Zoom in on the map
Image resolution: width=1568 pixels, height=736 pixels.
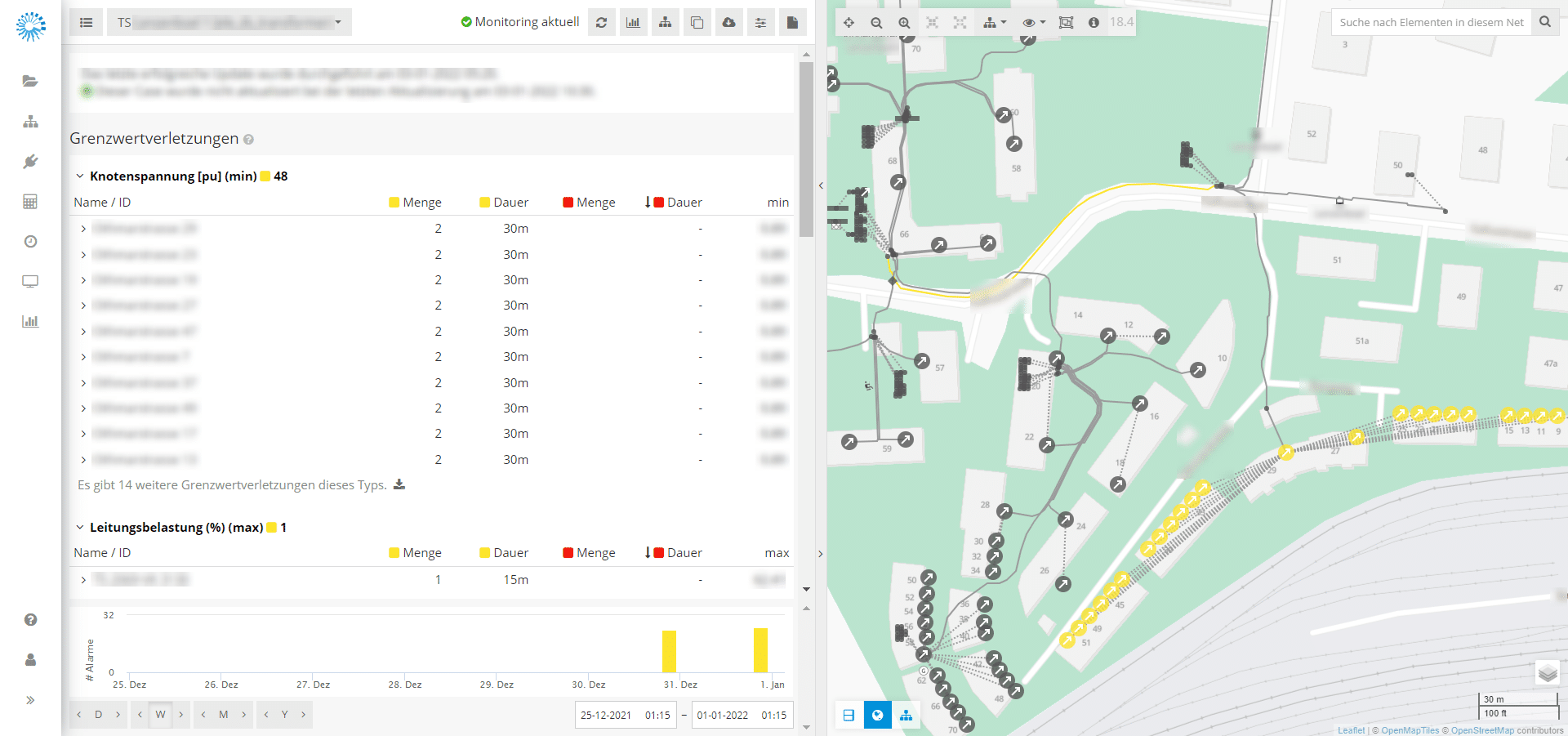click(x=904, y=23)
